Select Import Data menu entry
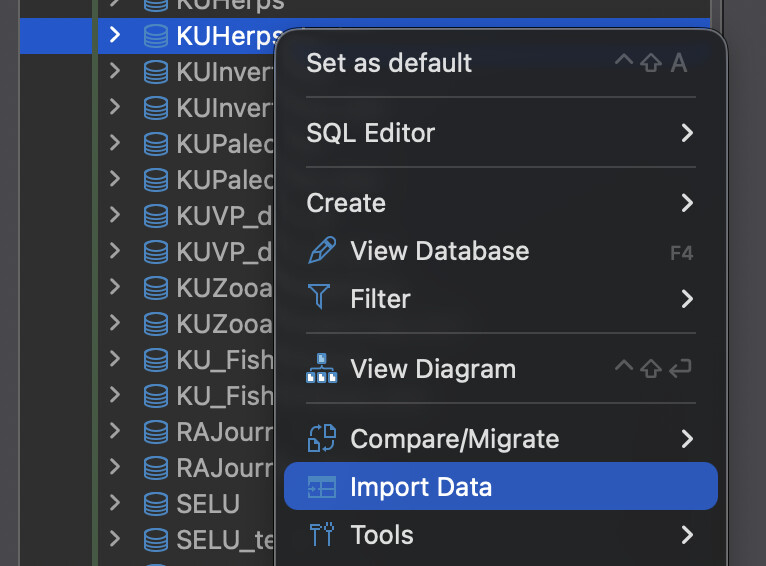Image resolution: width=766 pixels, height=566 pixels. pos(420,488)
